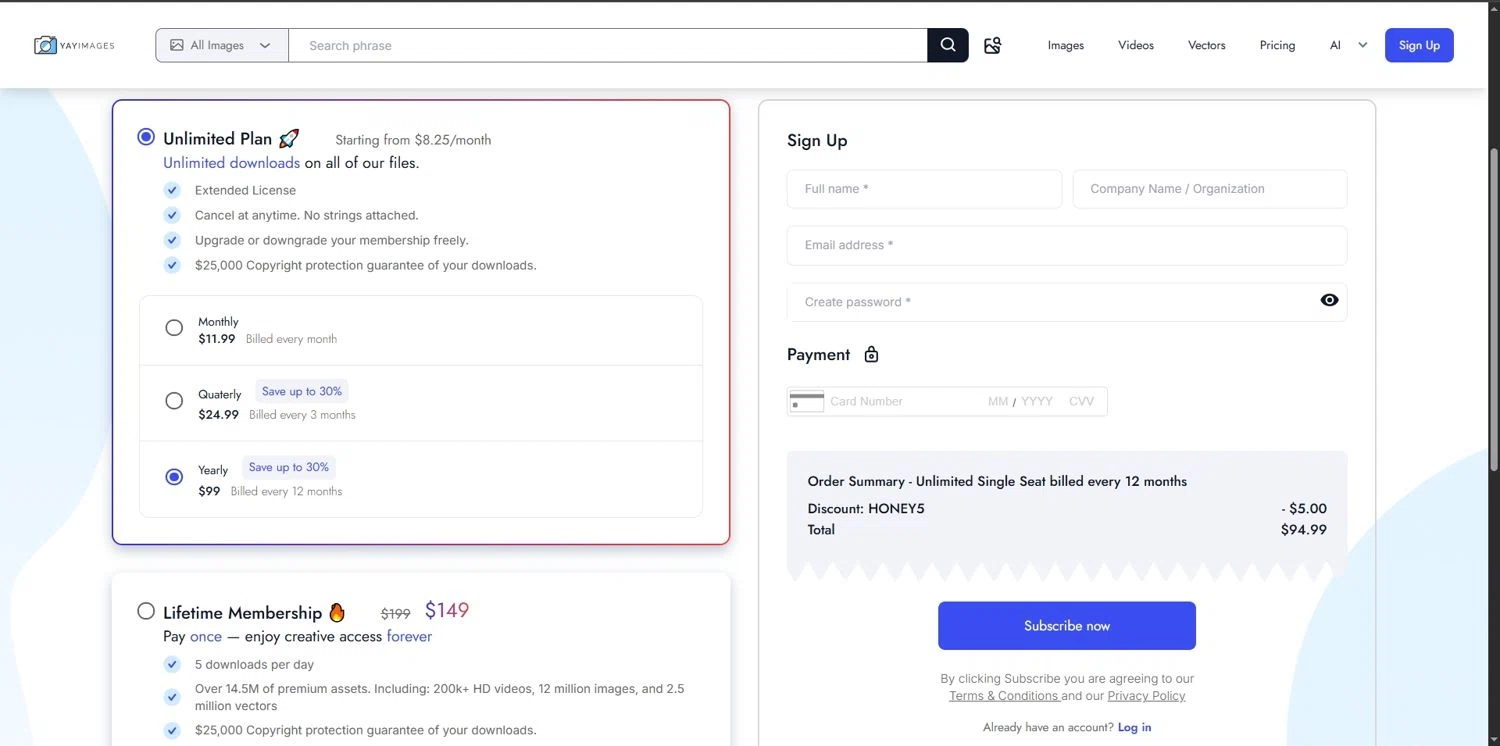Open the Terms & Conditions link
The height and width of the screenshot is (746, 1500).
coord(1003,696)
